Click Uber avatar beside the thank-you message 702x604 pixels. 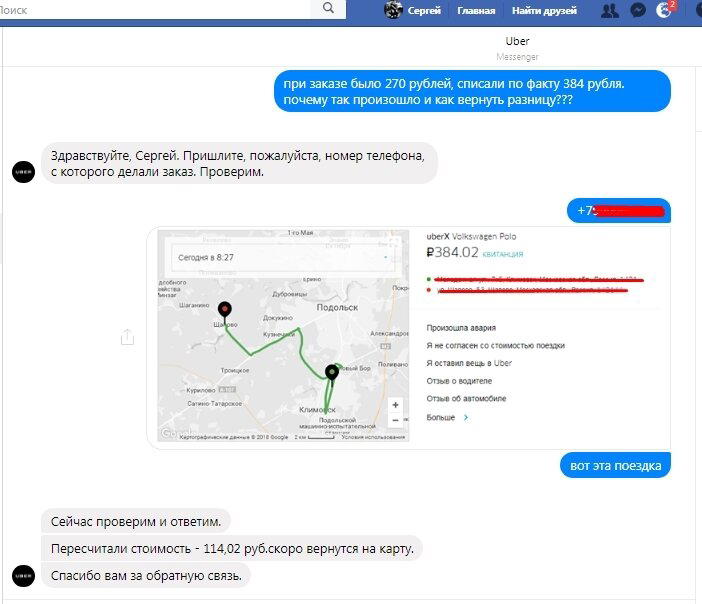click(x=23, y=576)
